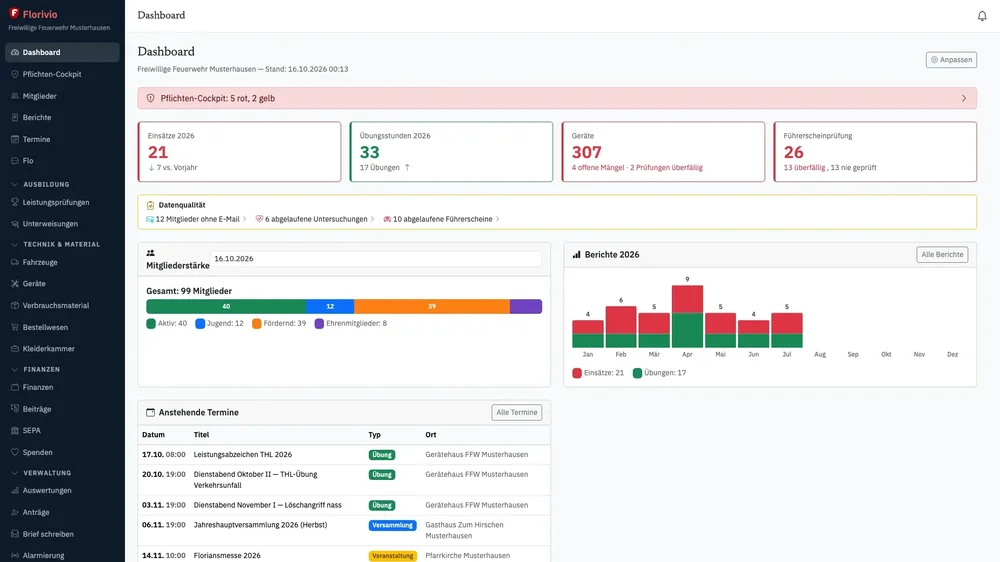Click the Veranstaltung type badge
1000x562 pixels.
pyautogui.click(x=392, y=556)
